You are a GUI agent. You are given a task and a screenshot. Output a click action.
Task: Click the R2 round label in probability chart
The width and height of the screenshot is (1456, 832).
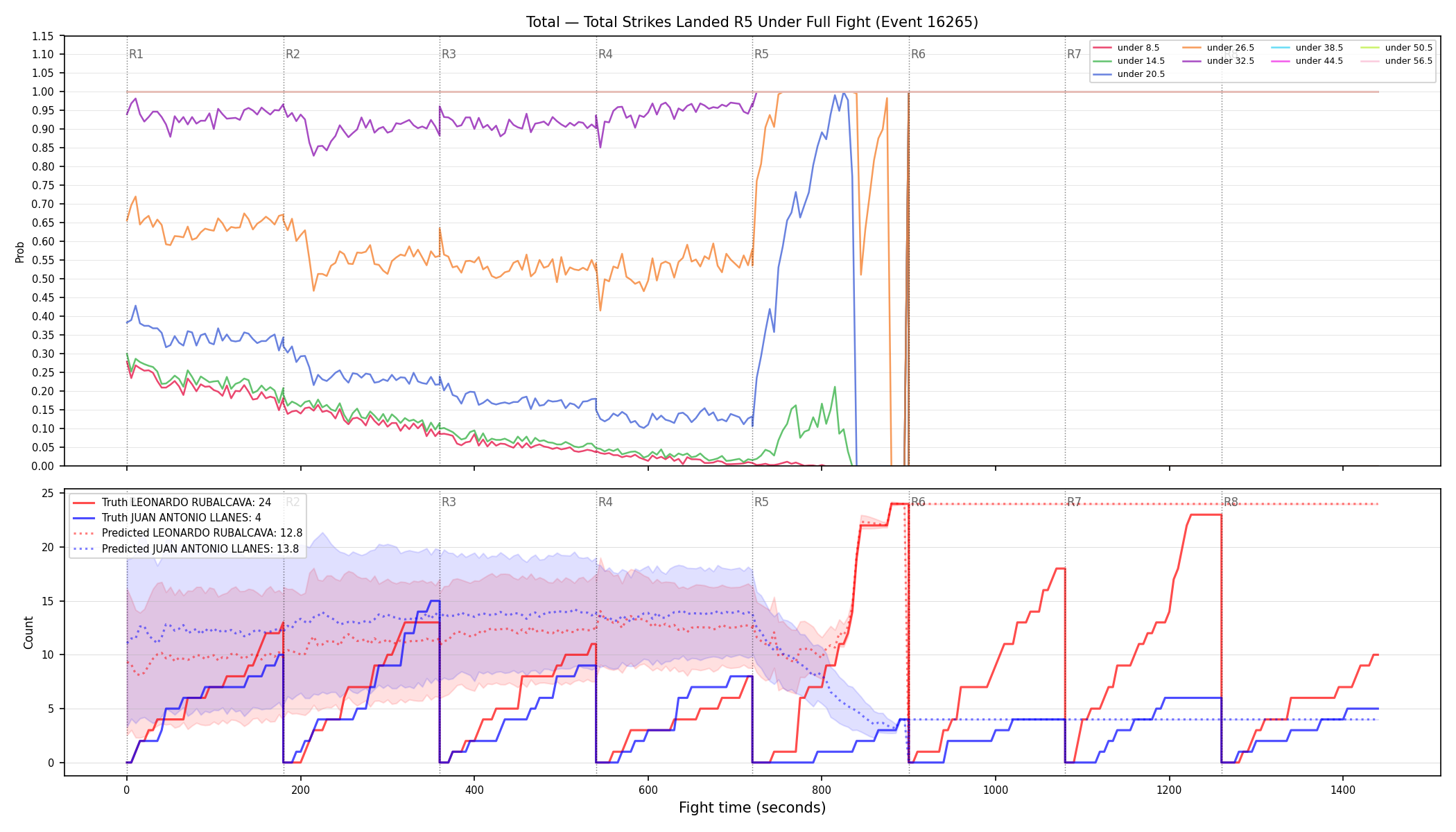293,54
